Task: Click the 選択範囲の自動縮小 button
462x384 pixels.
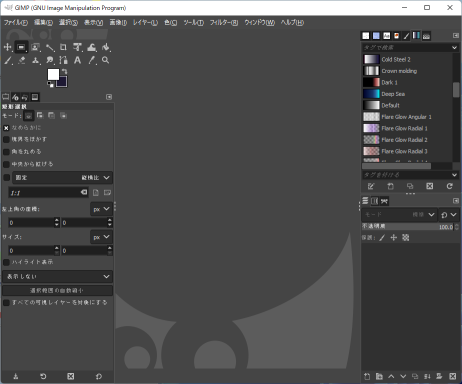Action: pos(57,291)
